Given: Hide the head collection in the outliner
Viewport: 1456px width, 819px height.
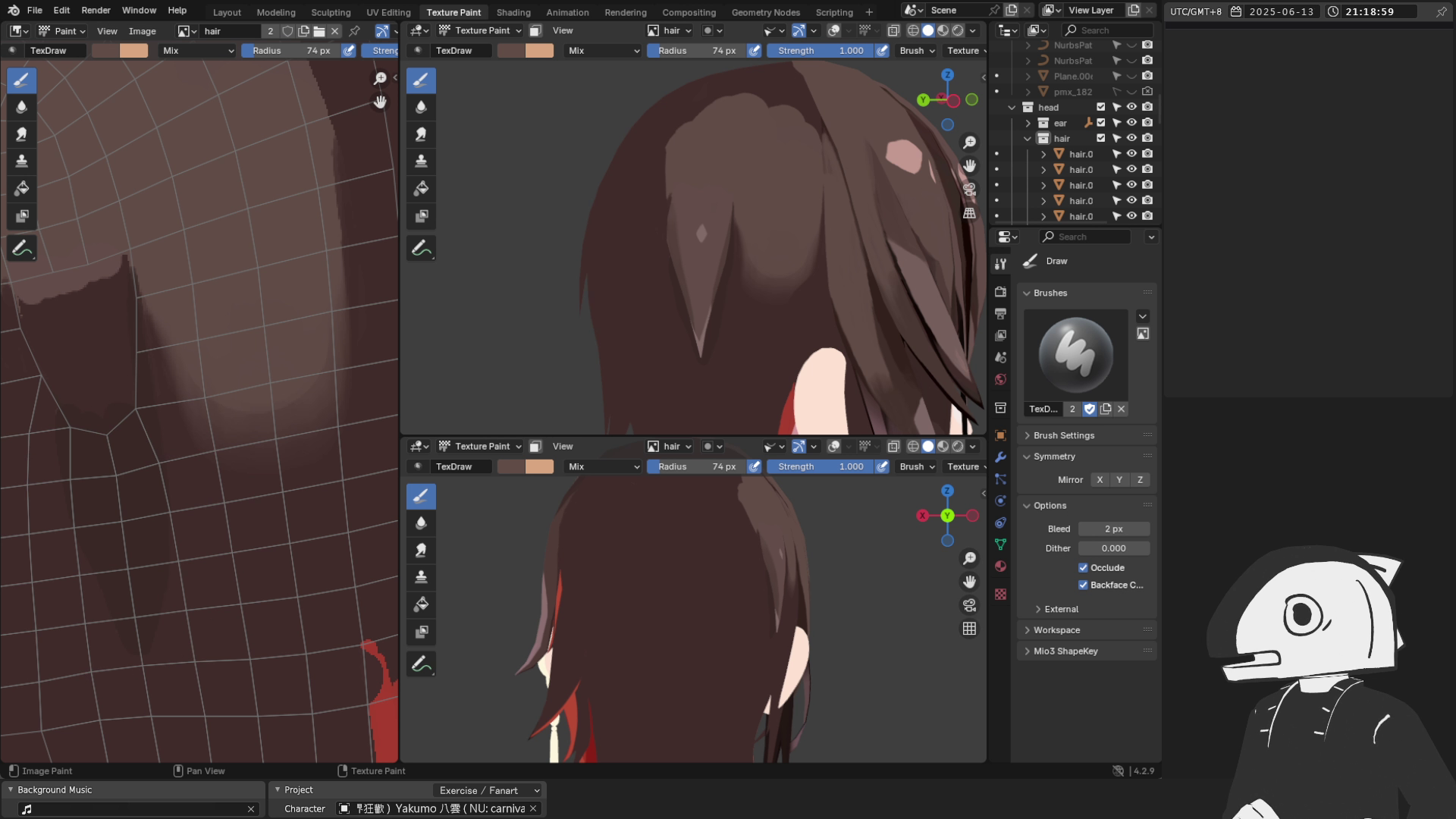Looking at the screenshot, I should point(1131,107).
